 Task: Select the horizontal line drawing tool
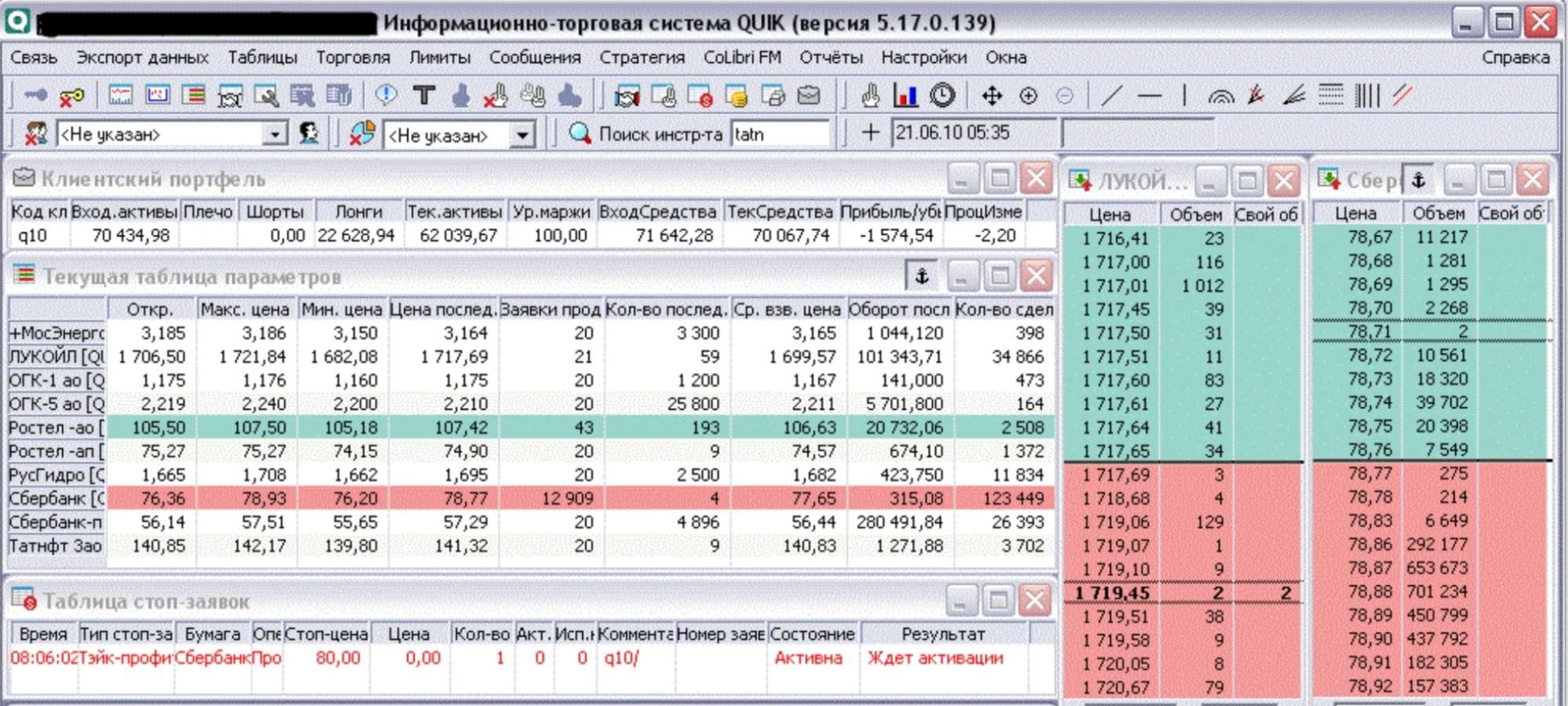tap(1149, 96)
